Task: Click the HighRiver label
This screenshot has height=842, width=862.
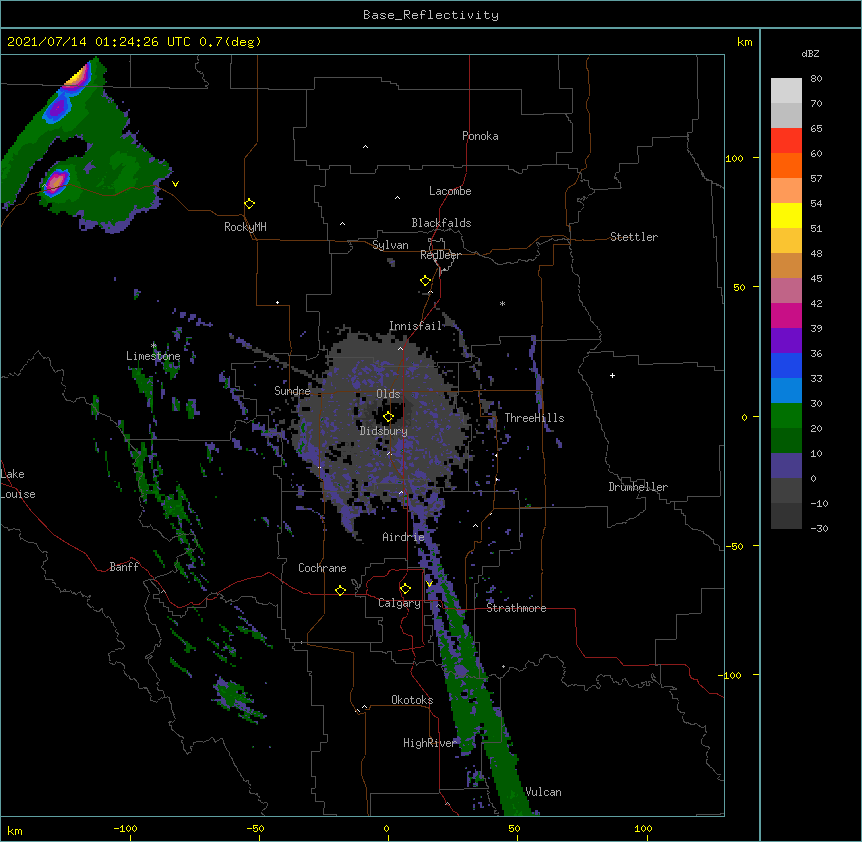Action: (x=430, y=743)
